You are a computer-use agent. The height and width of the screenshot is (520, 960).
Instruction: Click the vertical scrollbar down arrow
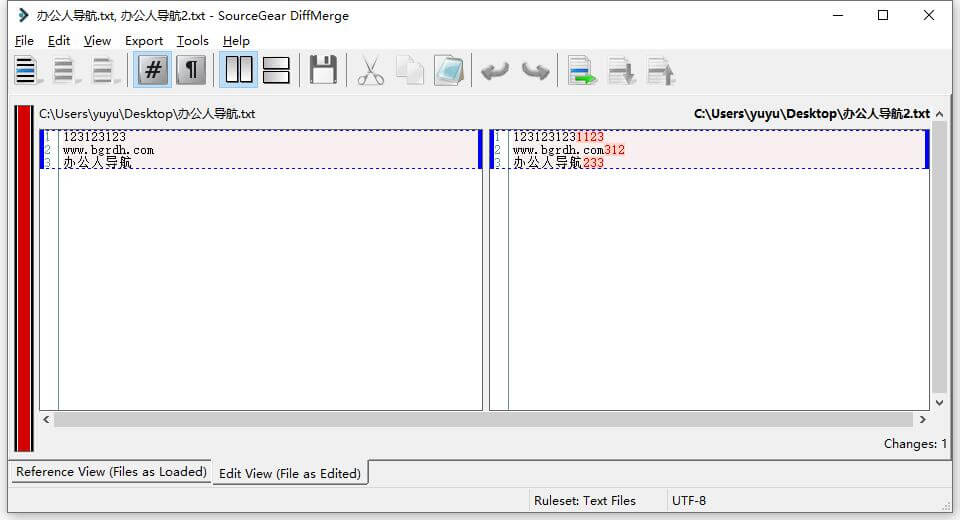939,402
